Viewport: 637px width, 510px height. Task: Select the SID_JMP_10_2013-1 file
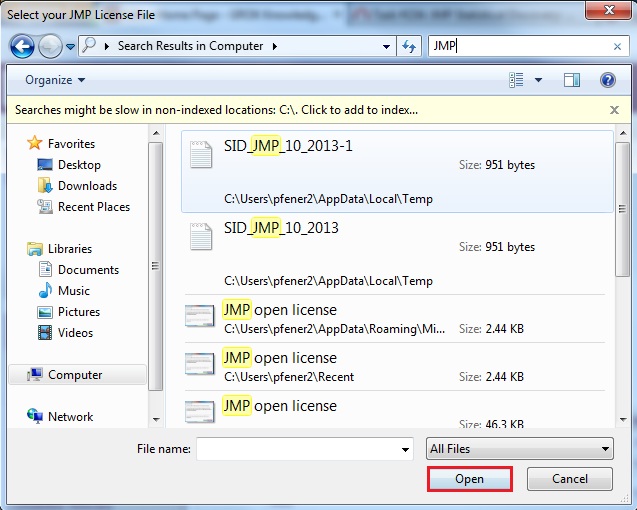(x=397, y=171)
